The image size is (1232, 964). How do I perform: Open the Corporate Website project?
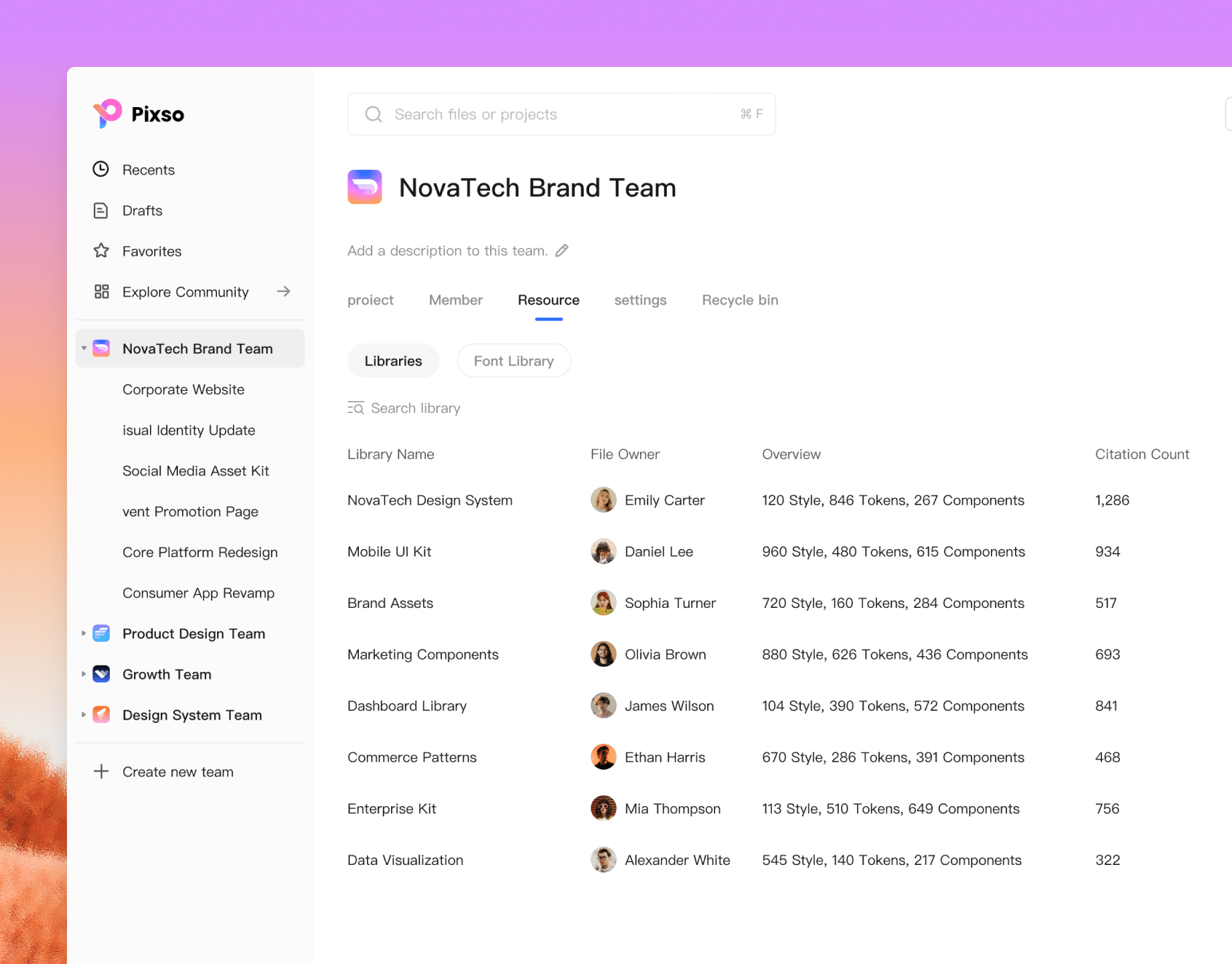point(183,389)
